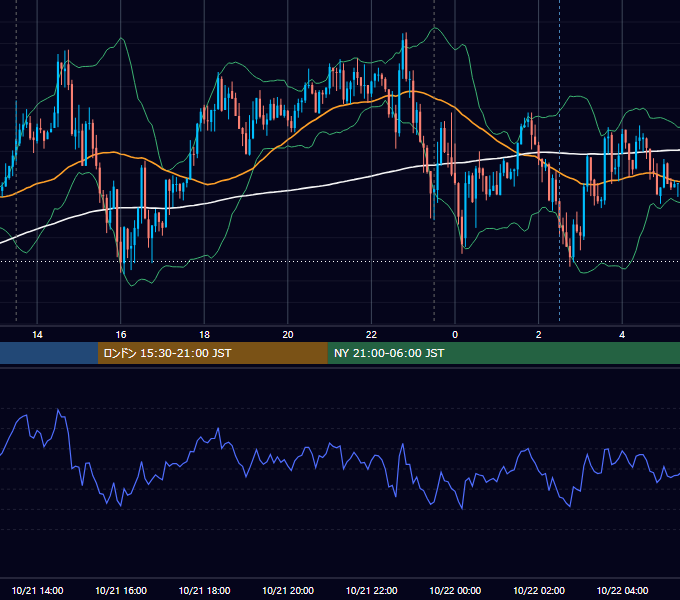This screenshot has height=600, width=680.
Task: Click the 10/21 16:00 time label
Action: pyautogui.click(x=121, y=590)
